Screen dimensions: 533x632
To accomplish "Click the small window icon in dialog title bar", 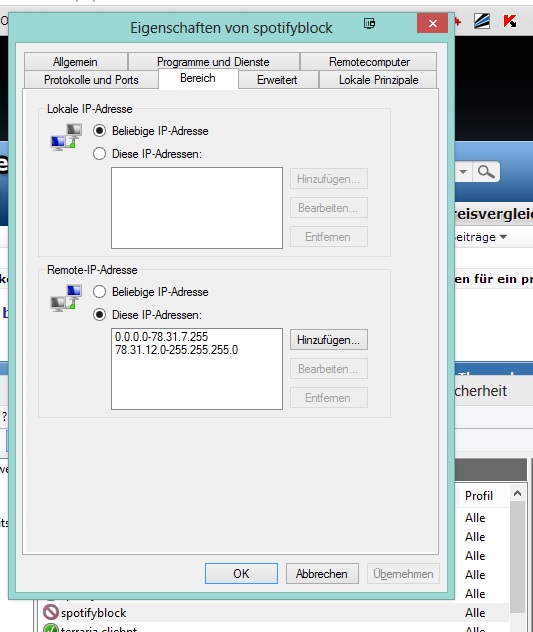I will pyautogui.click(x=369, y=23).
